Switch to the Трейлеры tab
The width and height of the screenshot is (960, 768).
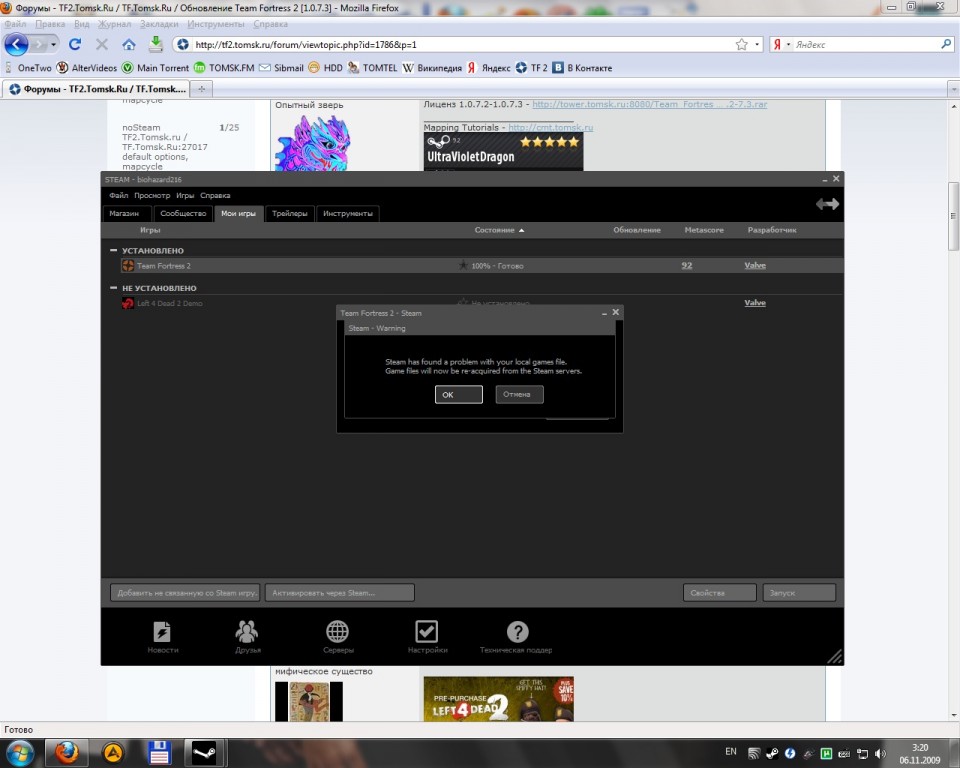point(290,213)
